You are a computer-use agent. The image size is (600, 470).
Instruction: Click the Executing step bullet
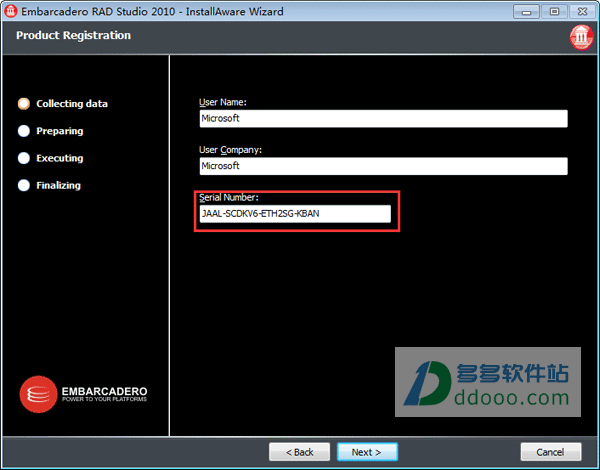pyautogui.click(x=24, y=158)
